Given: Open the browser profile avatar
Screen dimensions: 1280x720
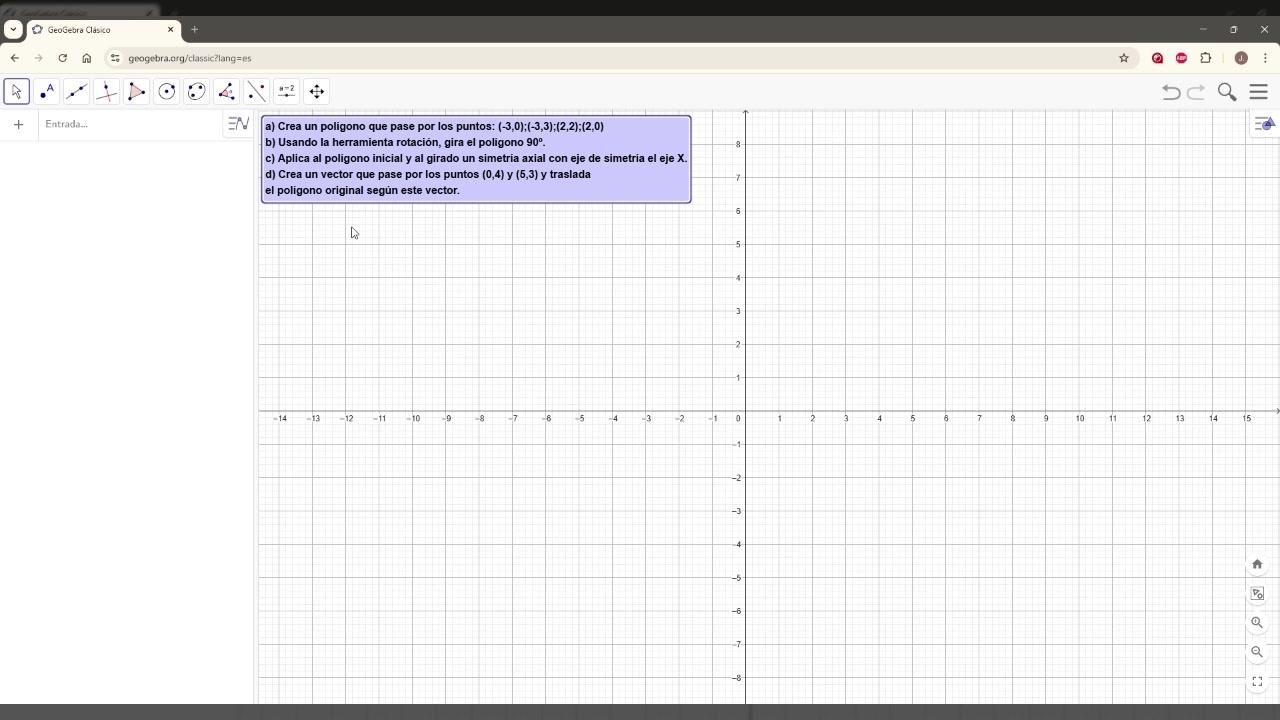Looking at the screenshot, I should click(x=1241, y=58).
